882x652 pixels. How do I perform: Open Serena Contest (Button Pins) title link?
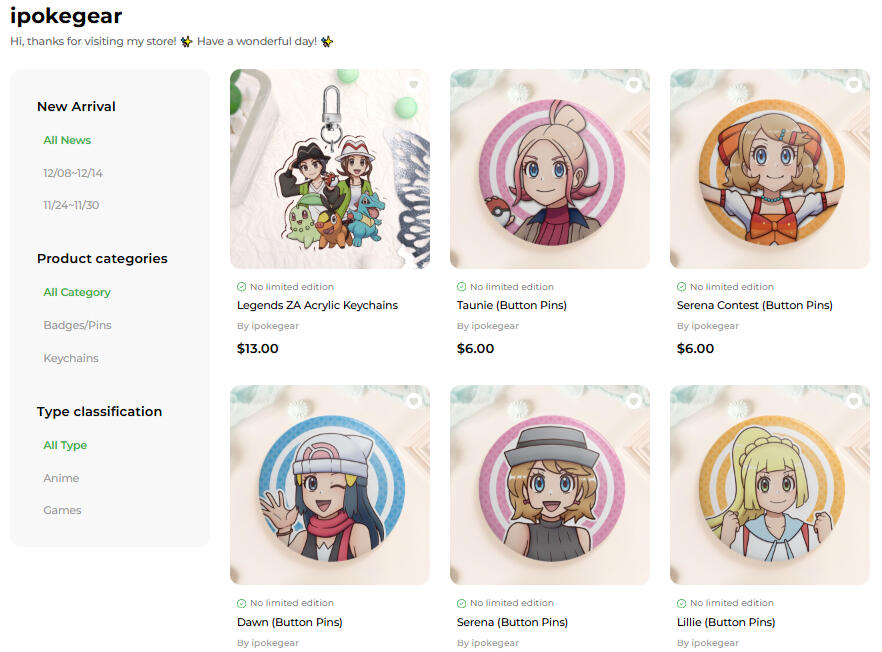(754, 305)
